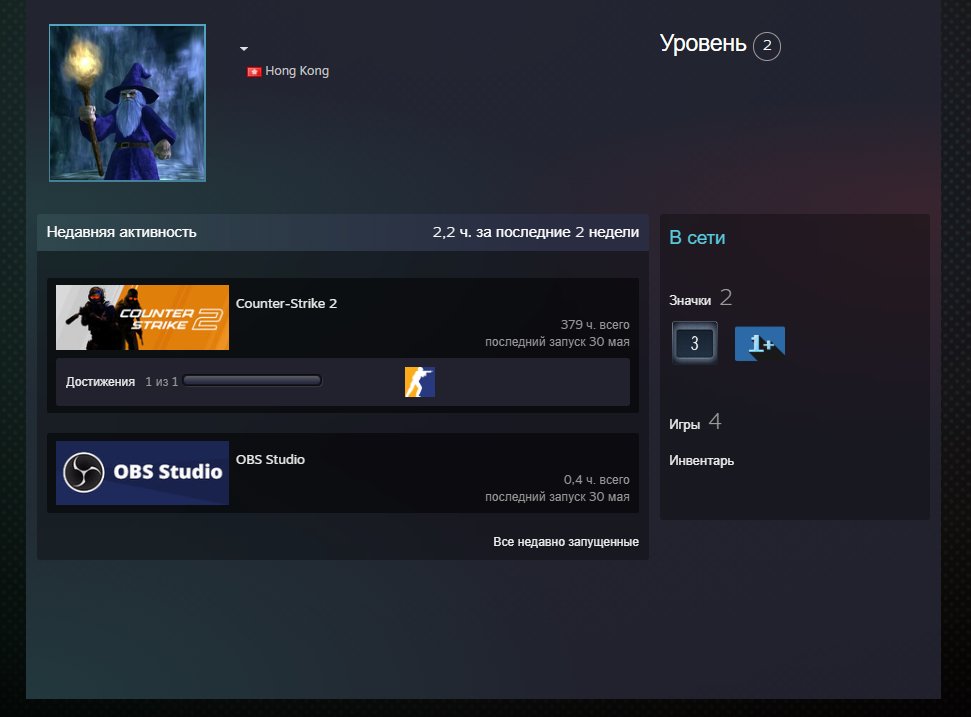Open the level 2 circle badge

[x=767, y=46]
